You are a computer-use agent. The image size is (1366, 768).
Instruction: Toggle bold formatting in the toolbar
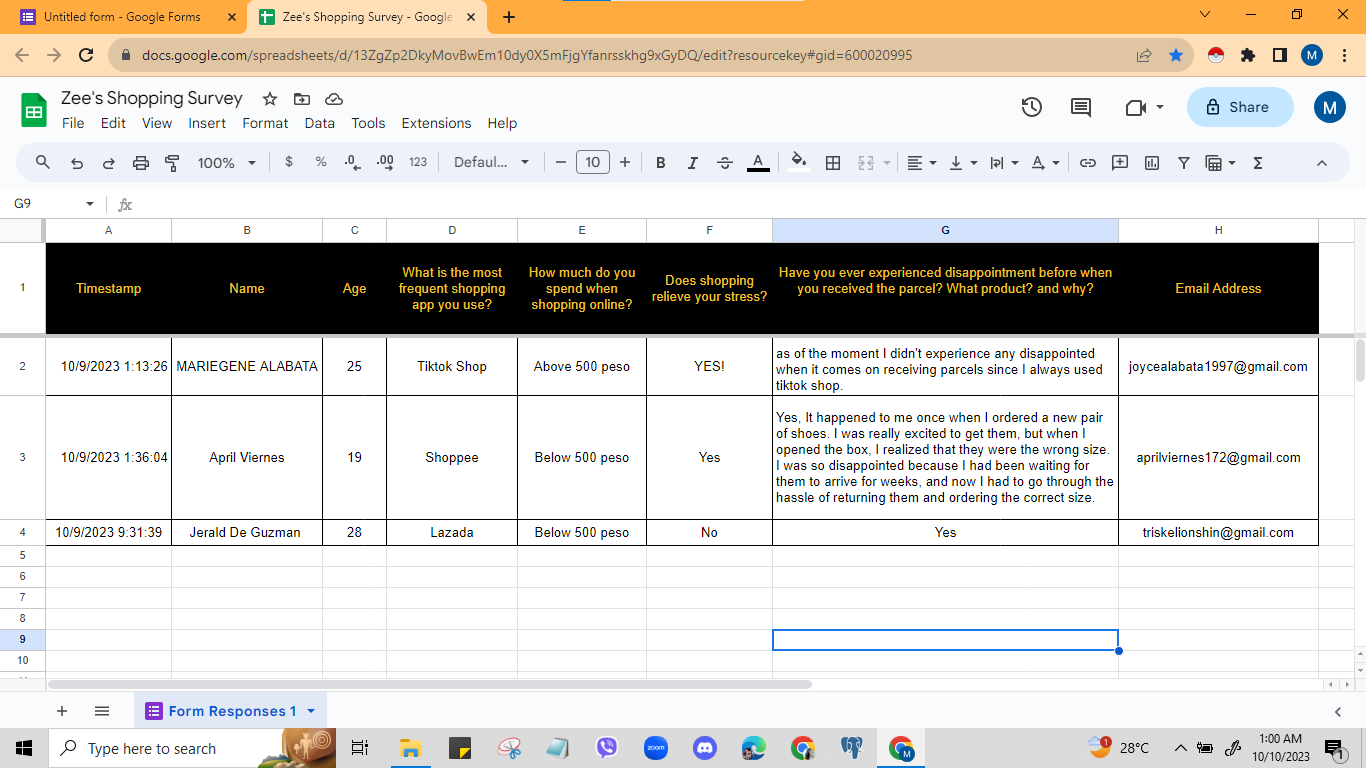pos(660,162)
